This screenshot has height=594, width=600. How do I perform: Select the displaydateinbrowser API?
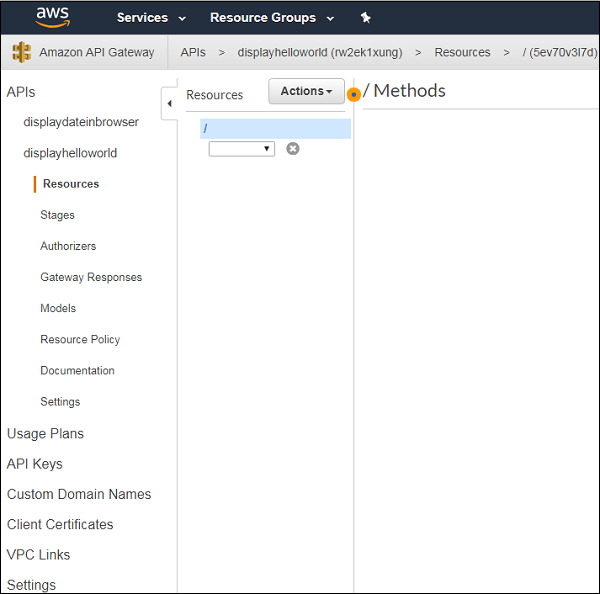point(81,122)
